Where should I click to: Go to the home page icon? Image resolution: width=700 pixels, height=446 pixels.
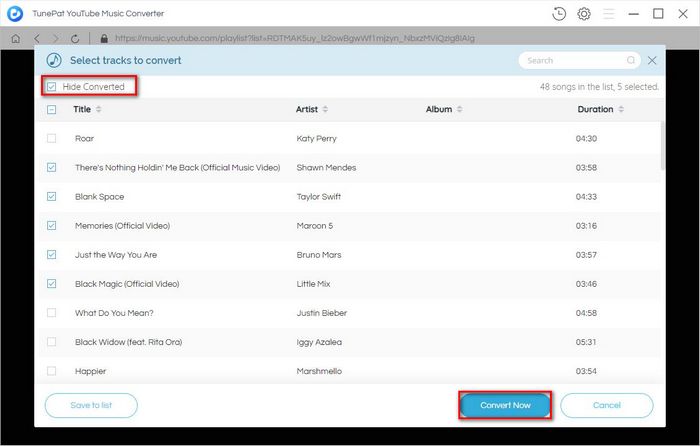coord(16,38)
